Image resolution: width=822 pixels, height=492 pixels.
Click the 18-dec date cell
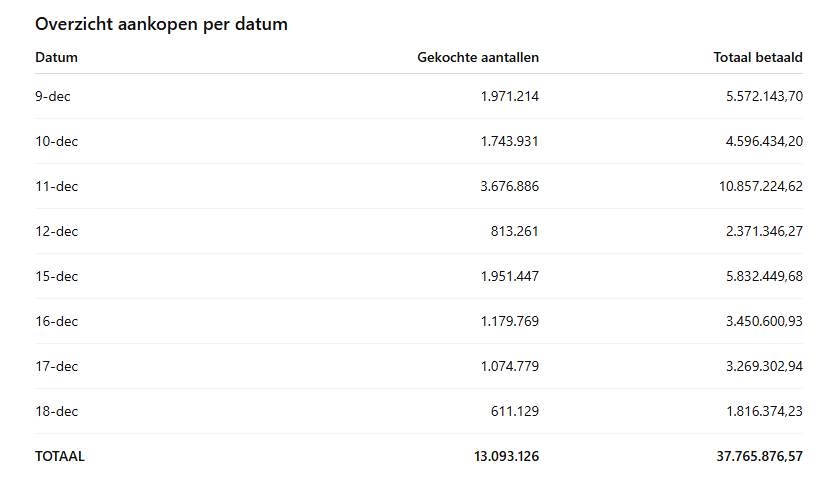pyautogui.click(x=56, y=411)
